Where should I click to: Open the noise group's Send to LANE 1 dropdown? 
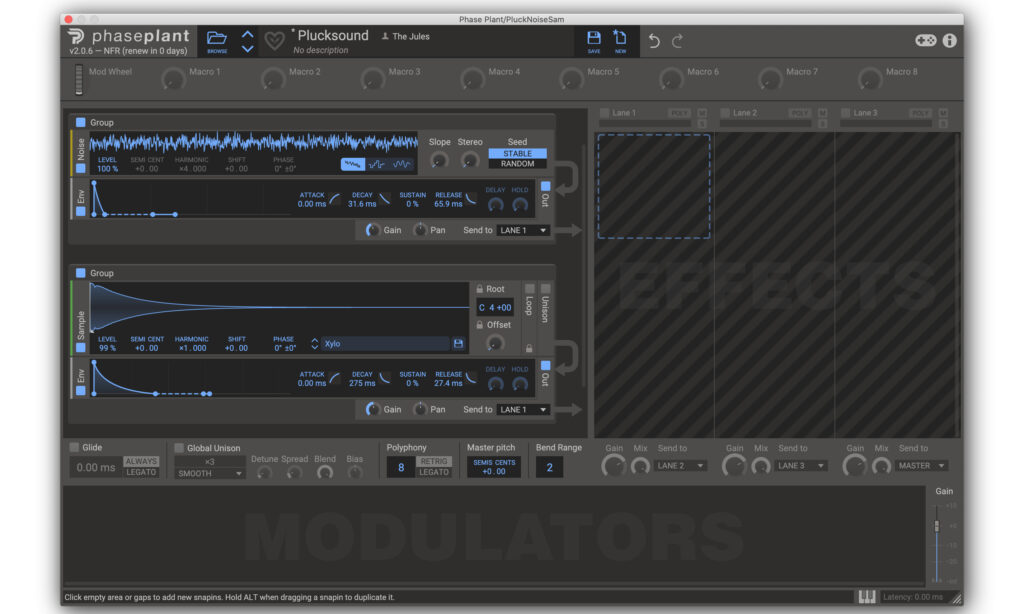[x=523, y=231]
